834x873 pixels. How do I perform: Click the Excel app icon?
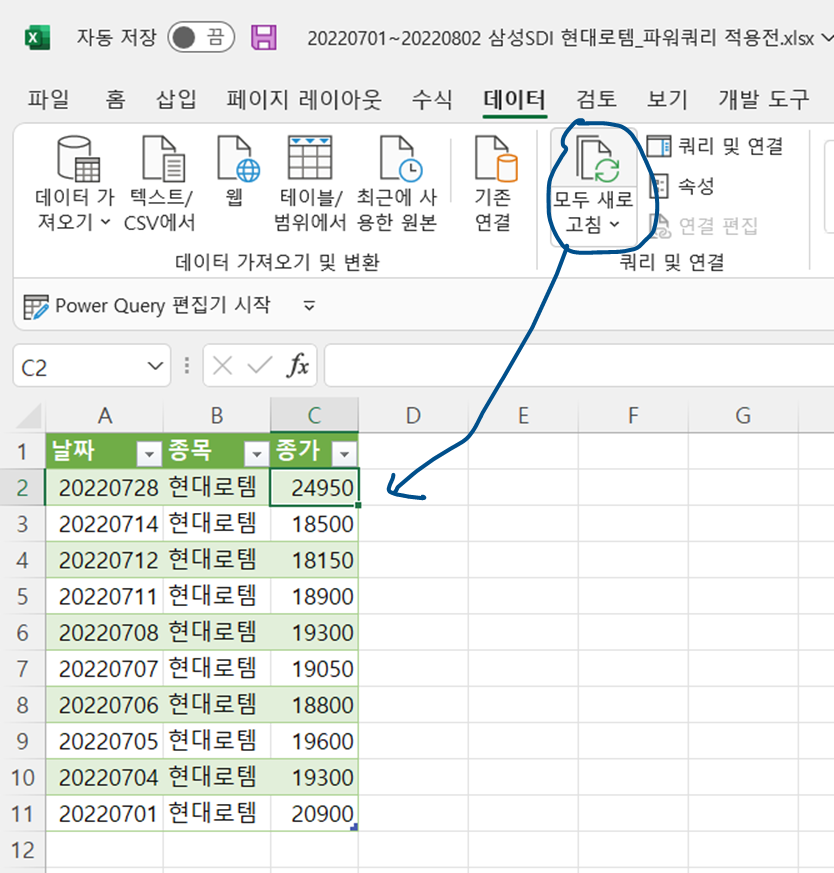click(37, 38)
